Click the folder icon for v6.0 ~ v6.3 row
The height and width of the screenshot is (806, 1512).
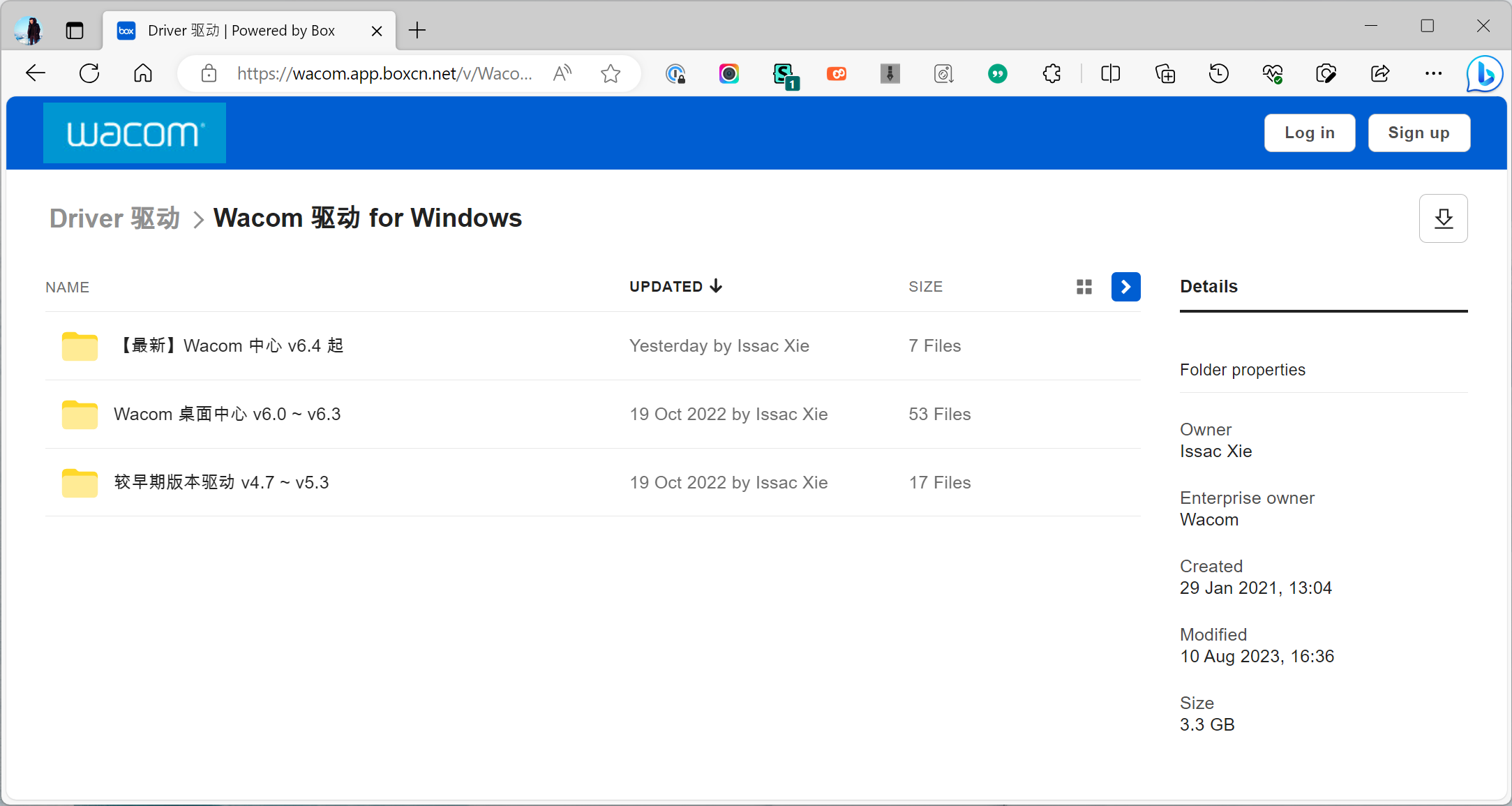(x=80, y=415)
